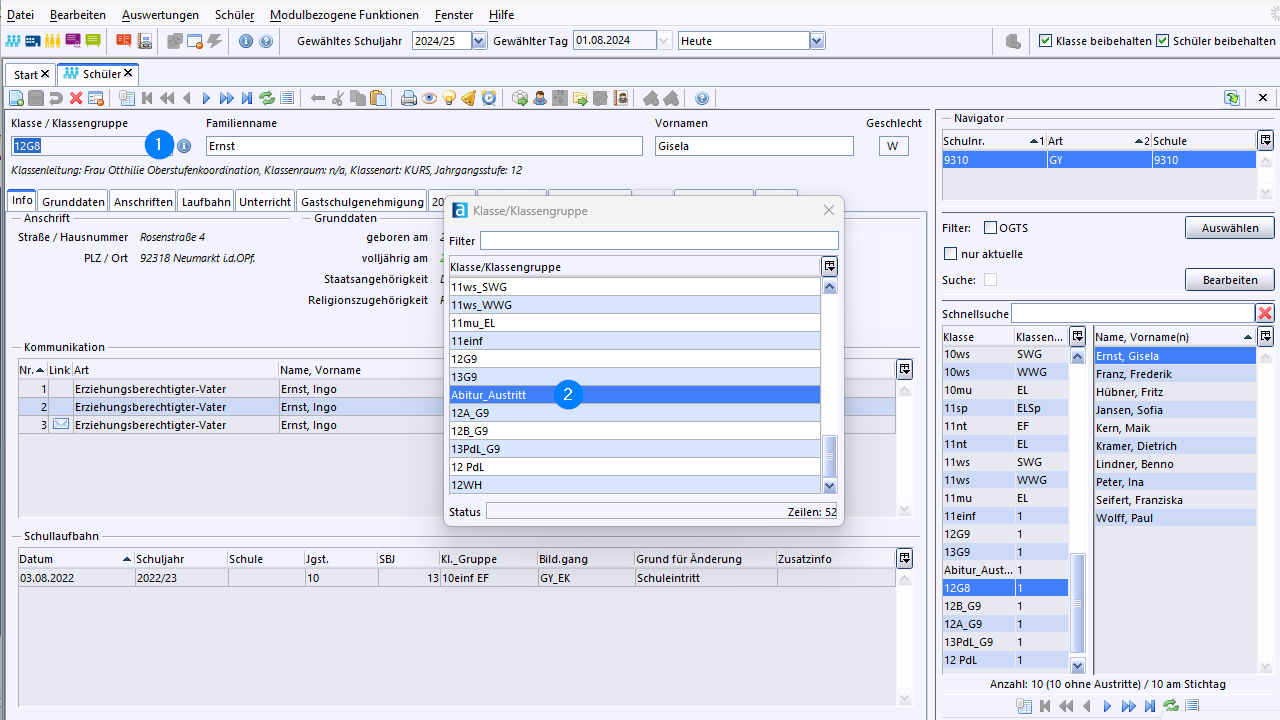Click the light bulb icon
The image size is (1280, 720).
click(449, 98)
